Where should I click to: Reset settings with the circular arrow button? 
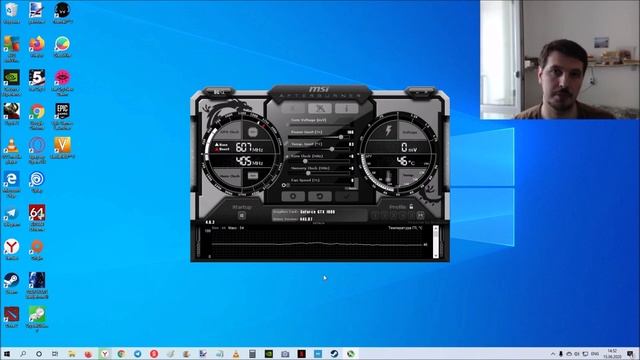click(x=320, y=196)
